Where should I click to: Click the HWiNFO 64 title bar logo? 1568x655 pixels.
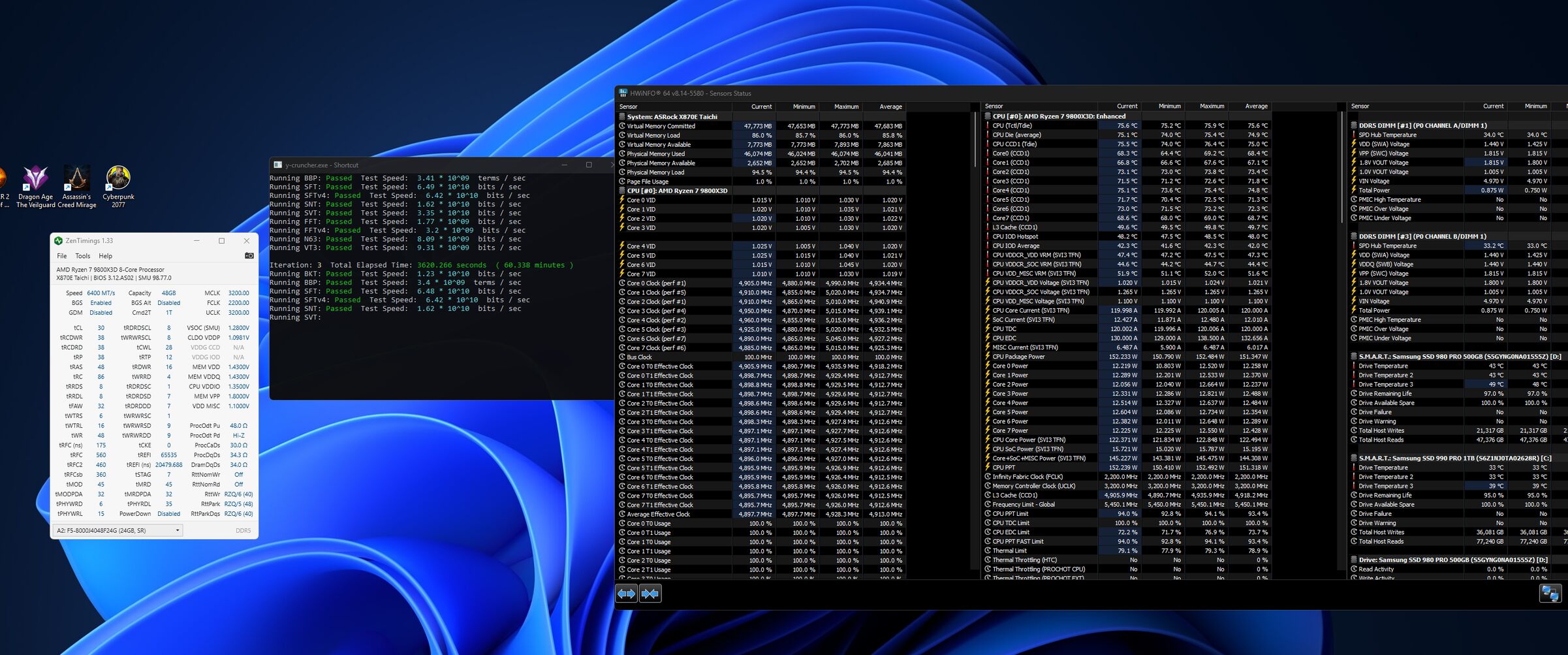623,93
